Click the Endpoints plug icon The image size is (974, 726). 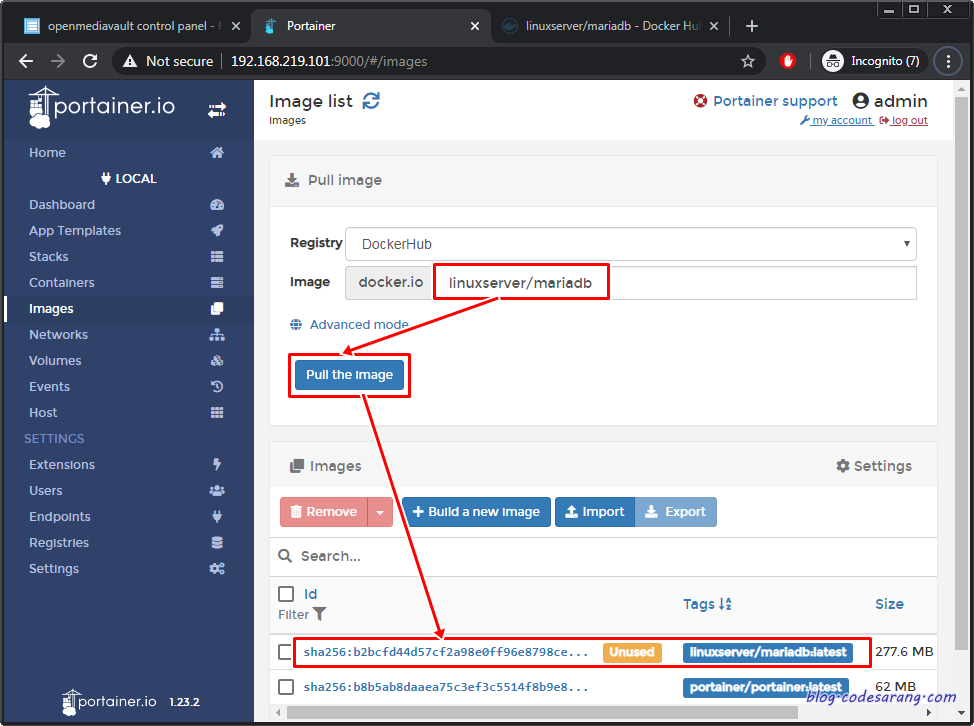pos(217,517)
